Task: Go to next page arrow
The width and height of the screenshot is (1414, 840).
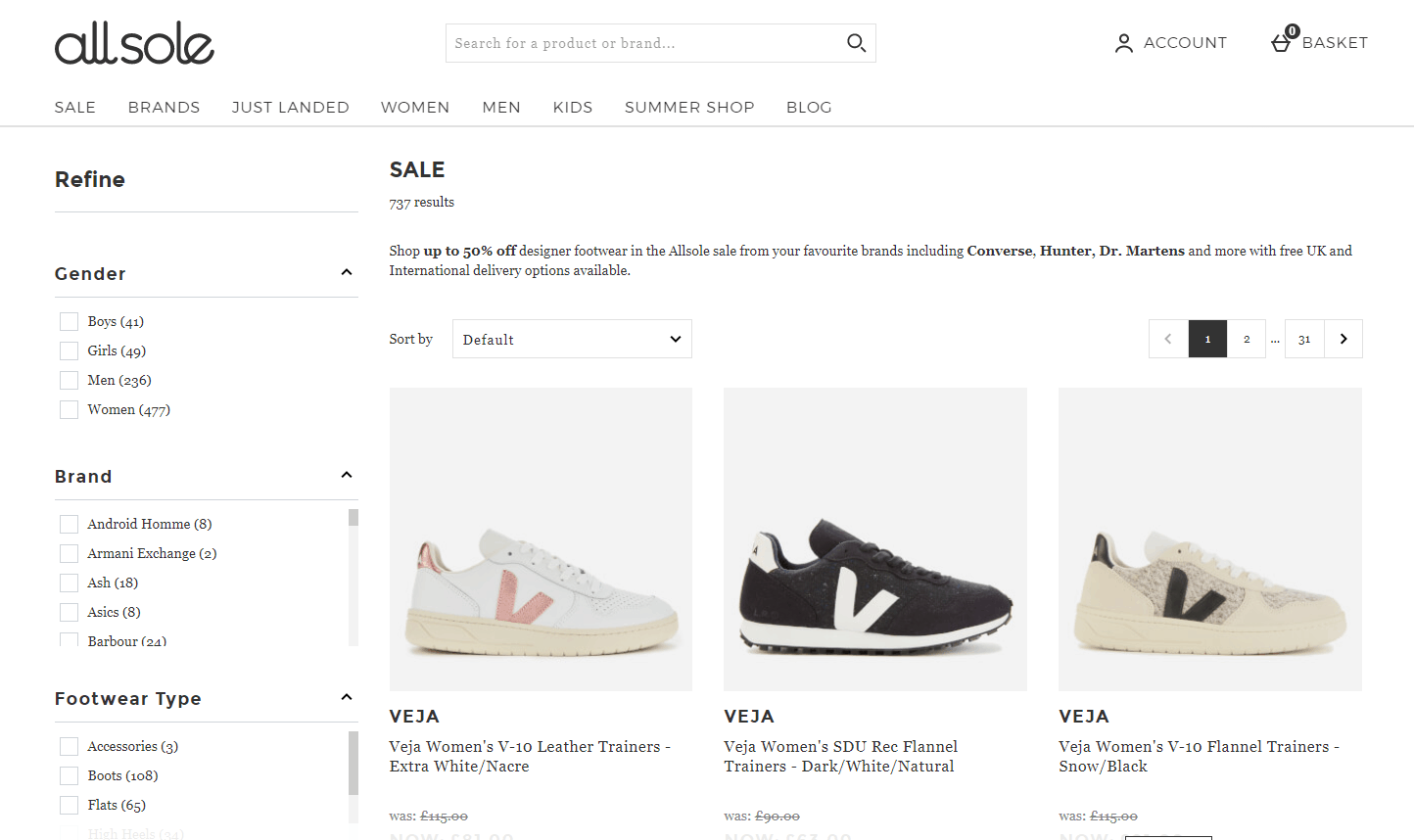Action: click(x=1343, y=339)
